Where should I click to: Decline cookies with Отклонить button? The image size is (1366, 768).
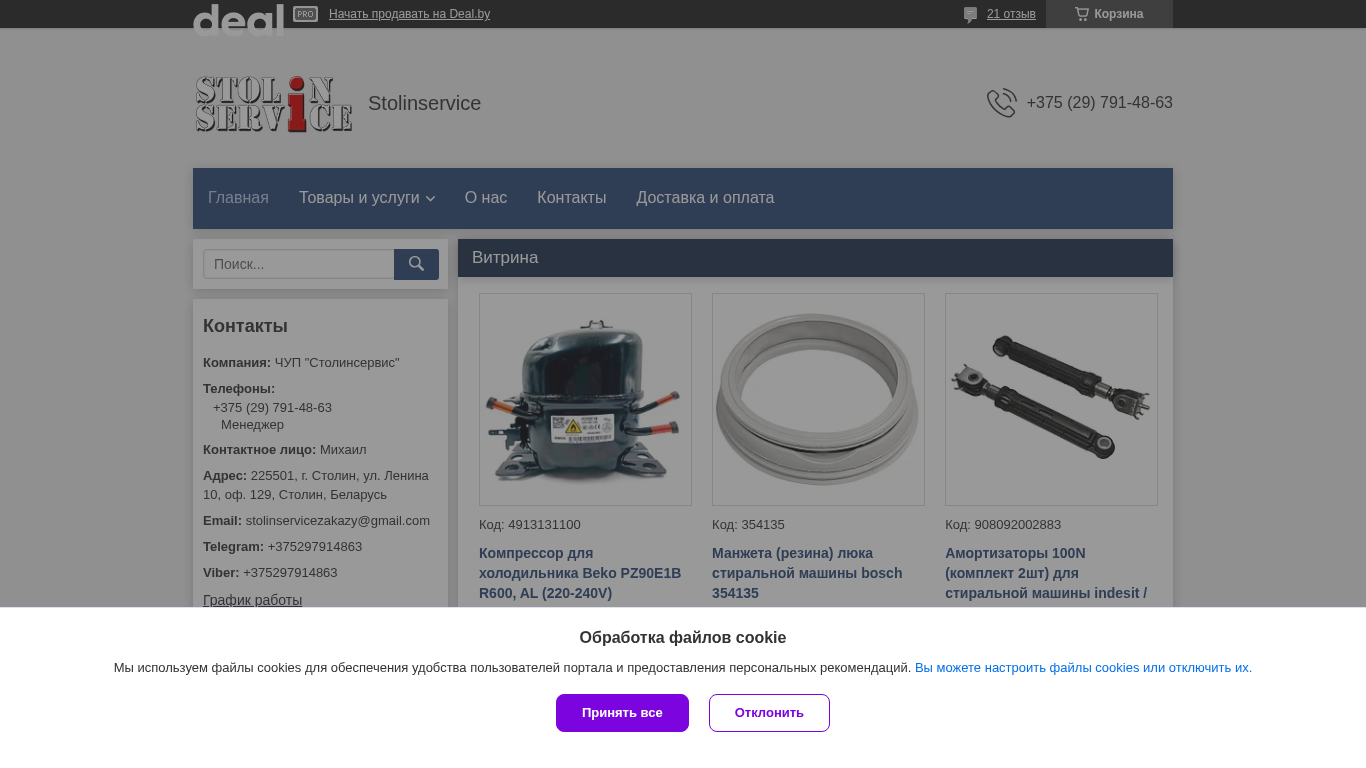pos(769,713)
